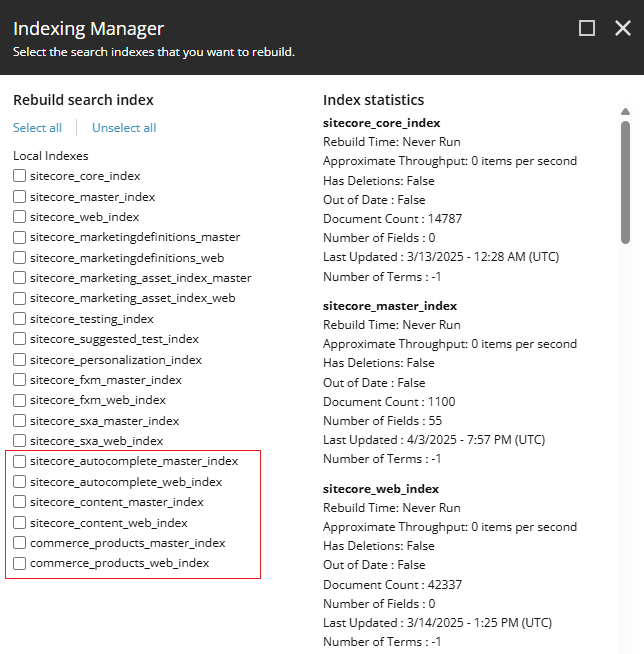Check the sitecore_fxm_master_index checkbox
This screenshot has height=654, width=644.
20,380
